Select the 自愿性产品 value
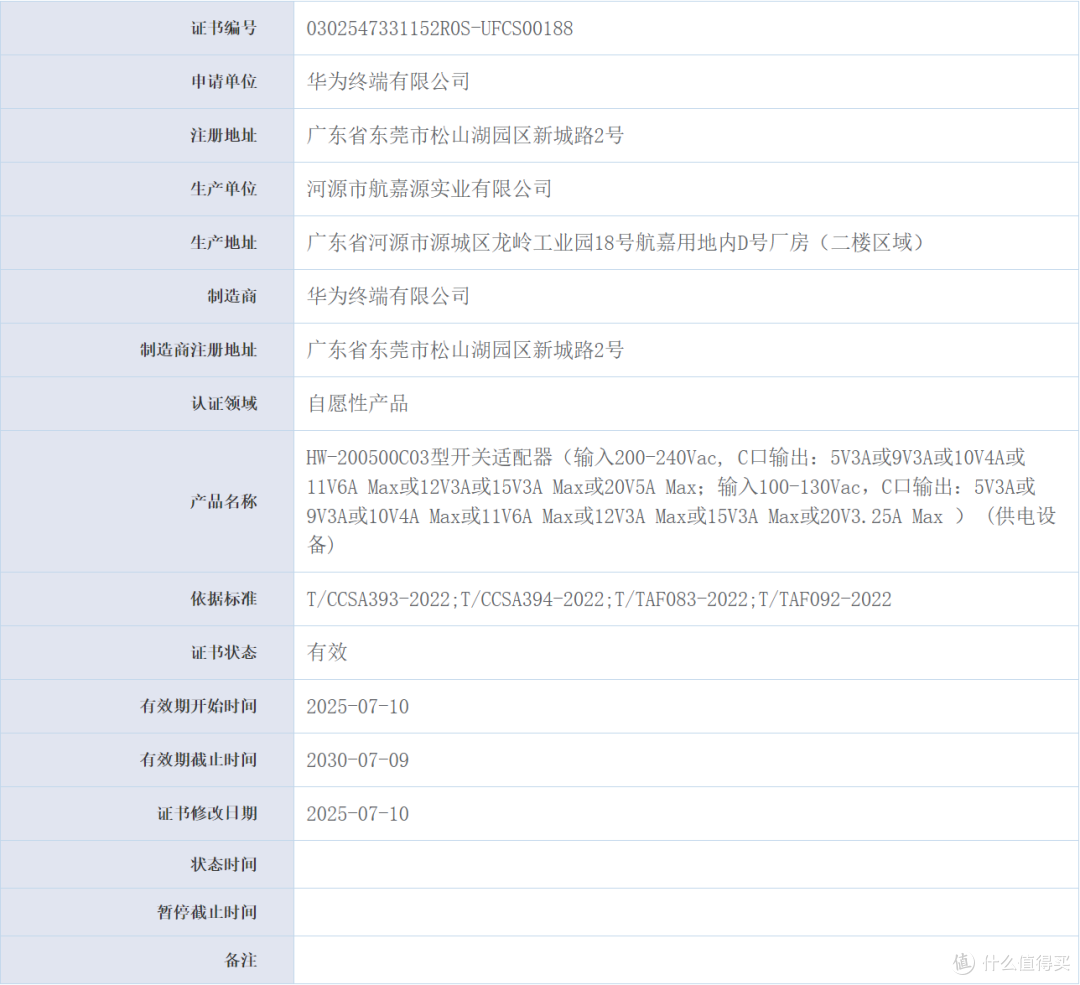1080x985 pixels. [x=358, y=404]
